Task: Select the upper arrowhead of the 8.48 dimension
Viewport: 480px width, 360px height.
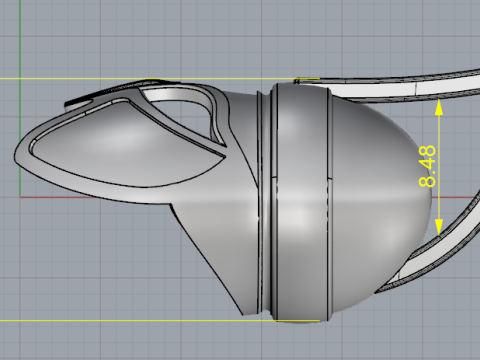Action: point(439,107)
